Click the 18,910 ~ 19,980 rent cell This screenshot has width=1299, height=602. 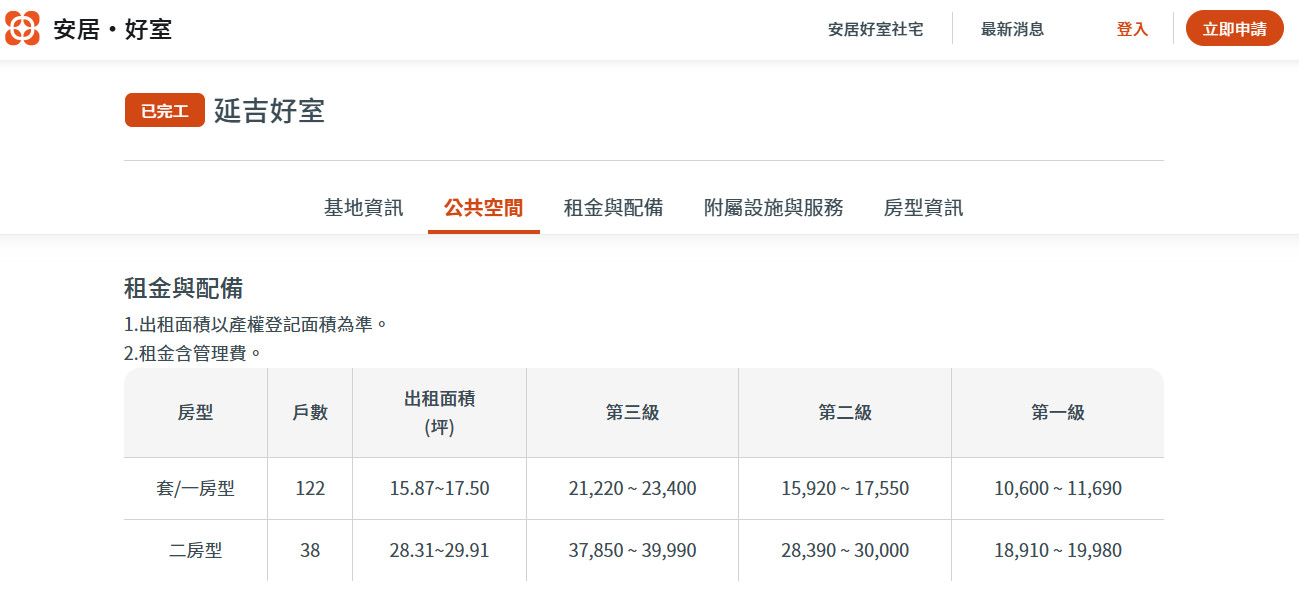coord(1057,551)
